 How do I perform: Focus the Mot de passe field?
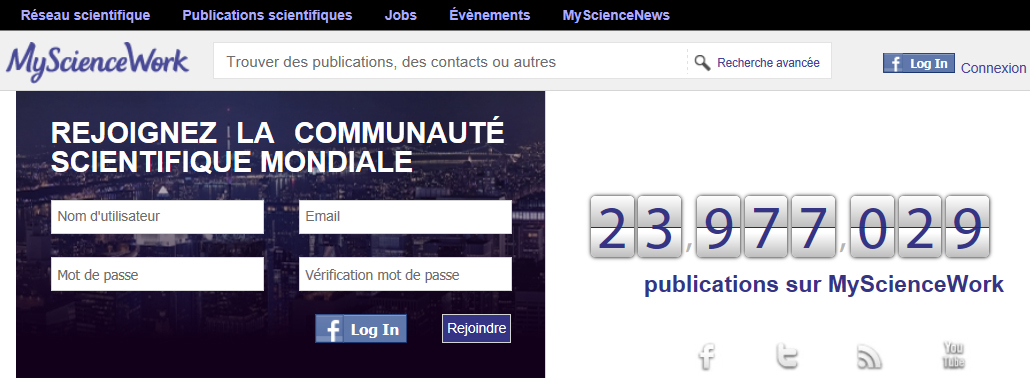(x=157, y=274)
